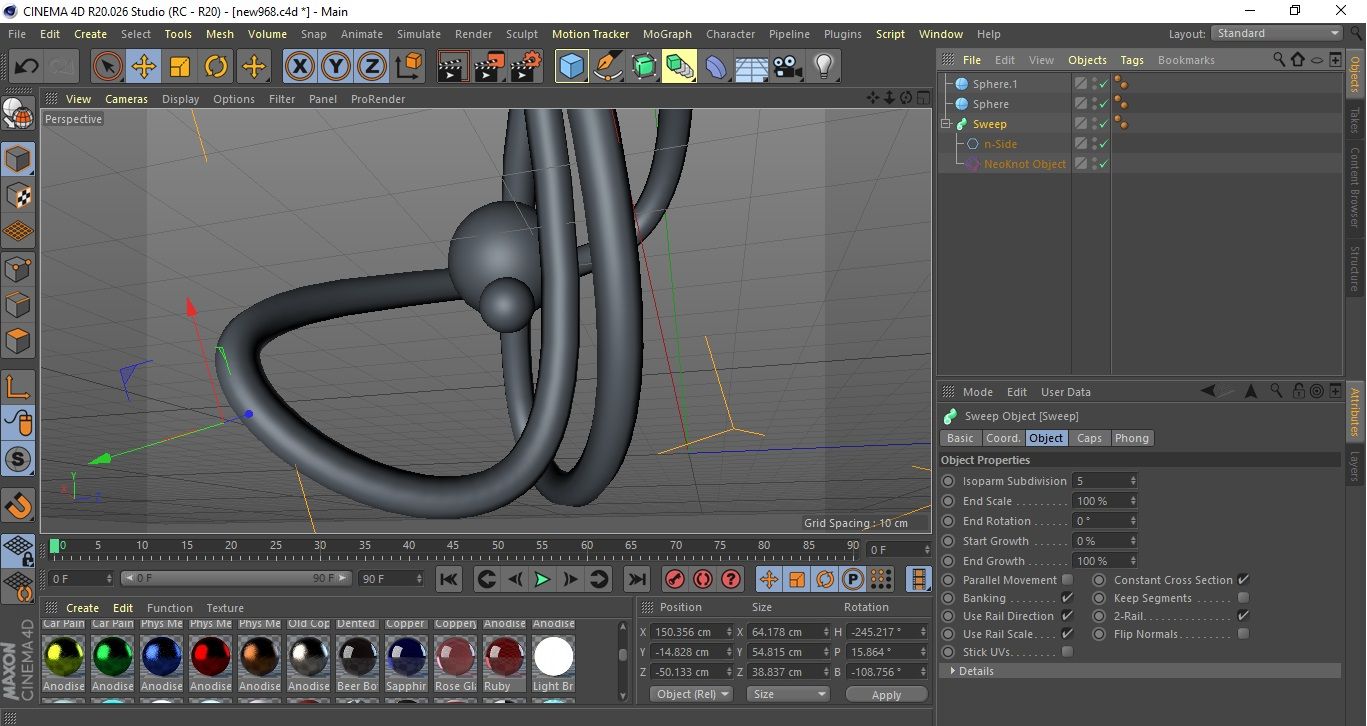Go to start of animation
The height and width of the screenshot is (726, 1367).
coord(449,579)
